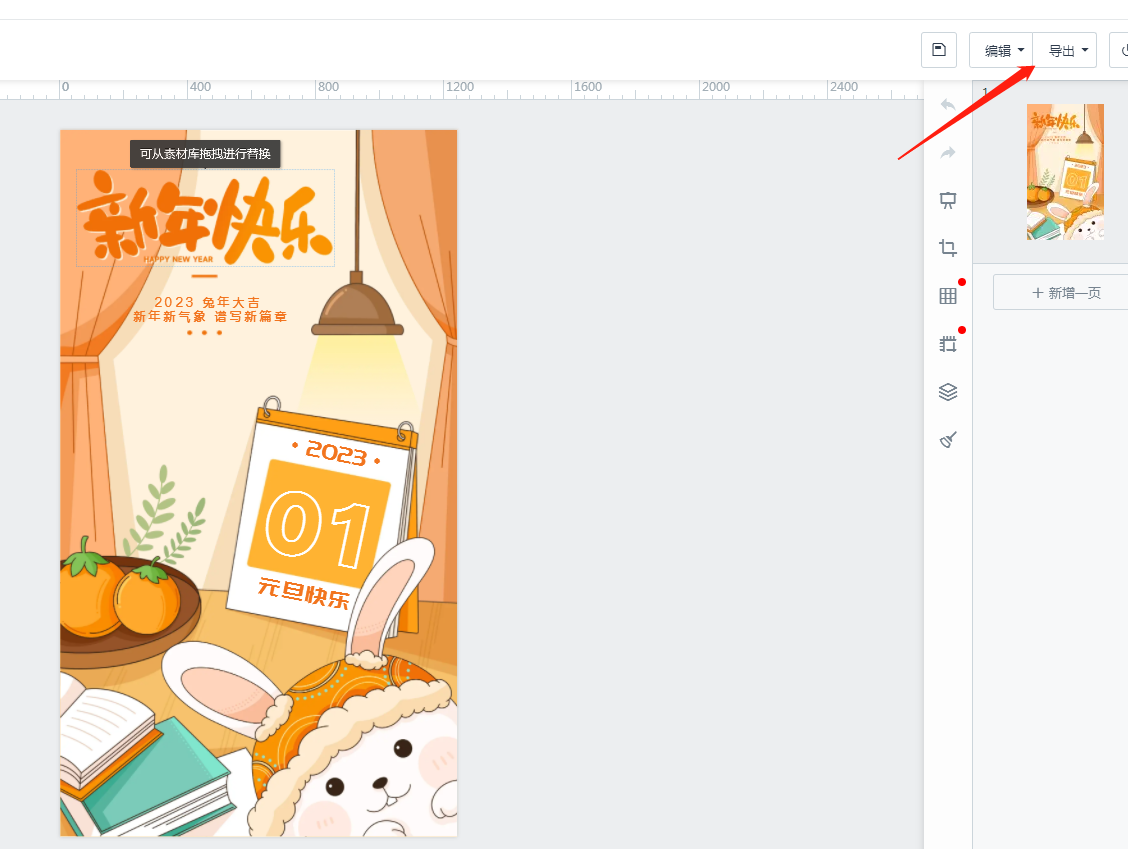Select the 新年快乐 title artwork on canvas
This screenshot has height=849, width=1128.
coord(205,218)
